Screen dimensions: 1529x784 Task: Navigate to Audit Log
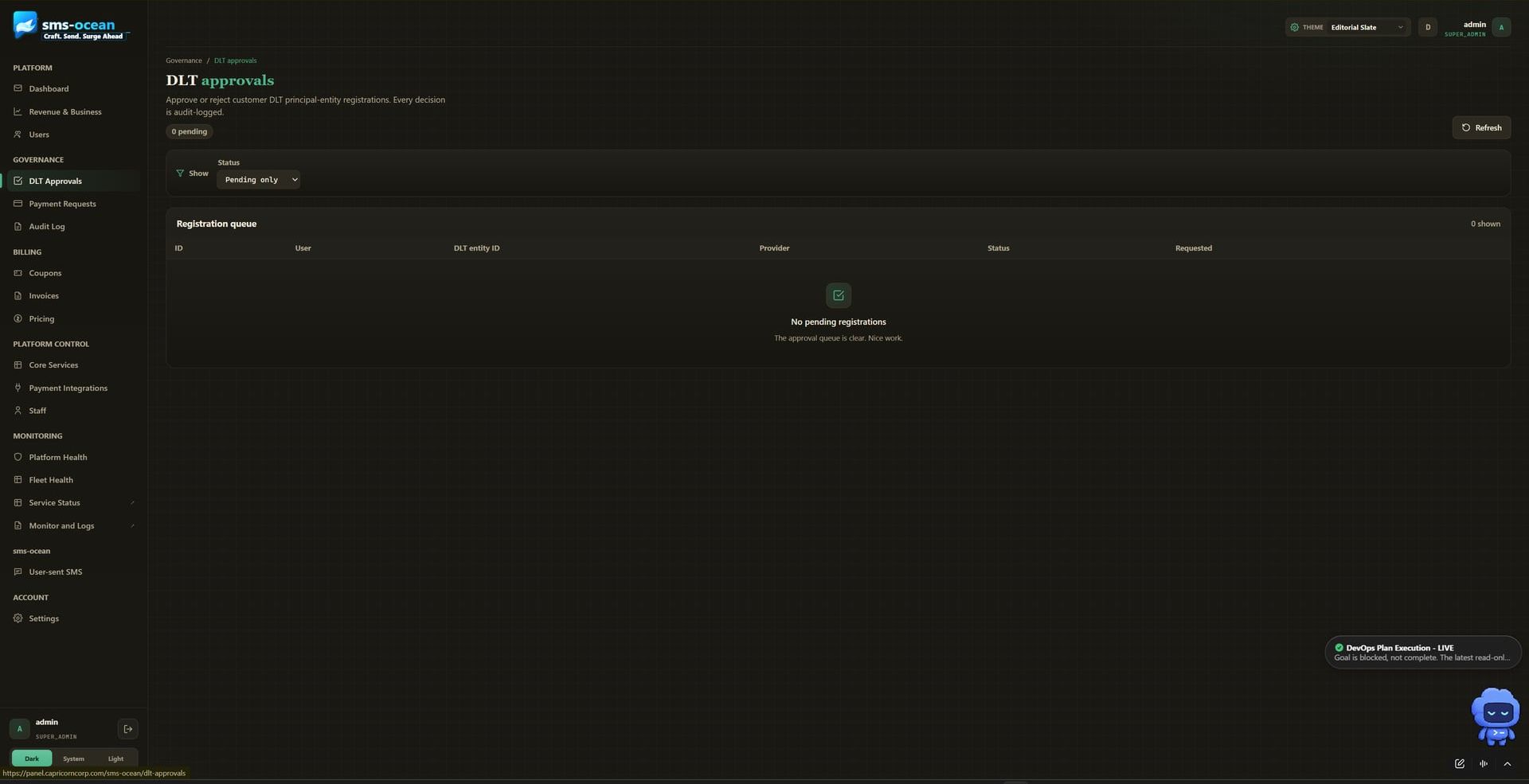click(x=73, y=227)
